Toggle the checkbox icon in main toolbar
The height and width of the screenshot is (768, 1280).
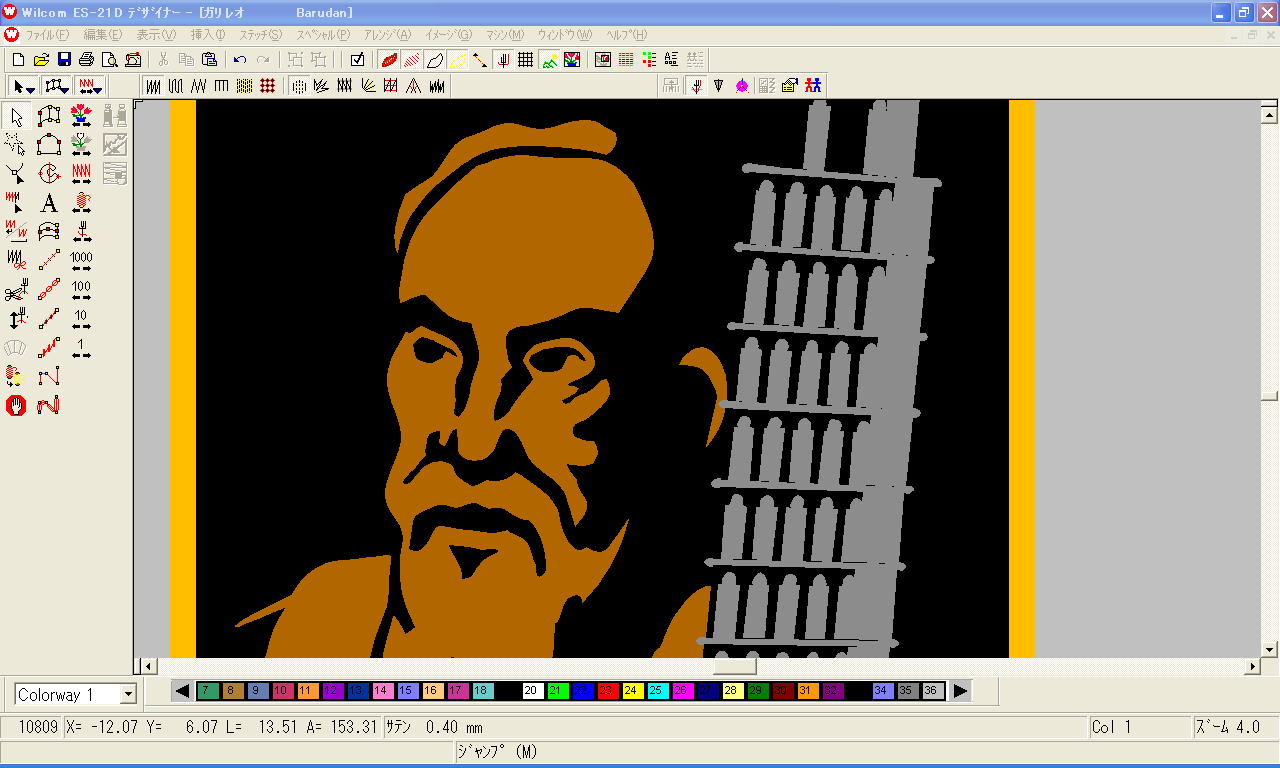357,60
